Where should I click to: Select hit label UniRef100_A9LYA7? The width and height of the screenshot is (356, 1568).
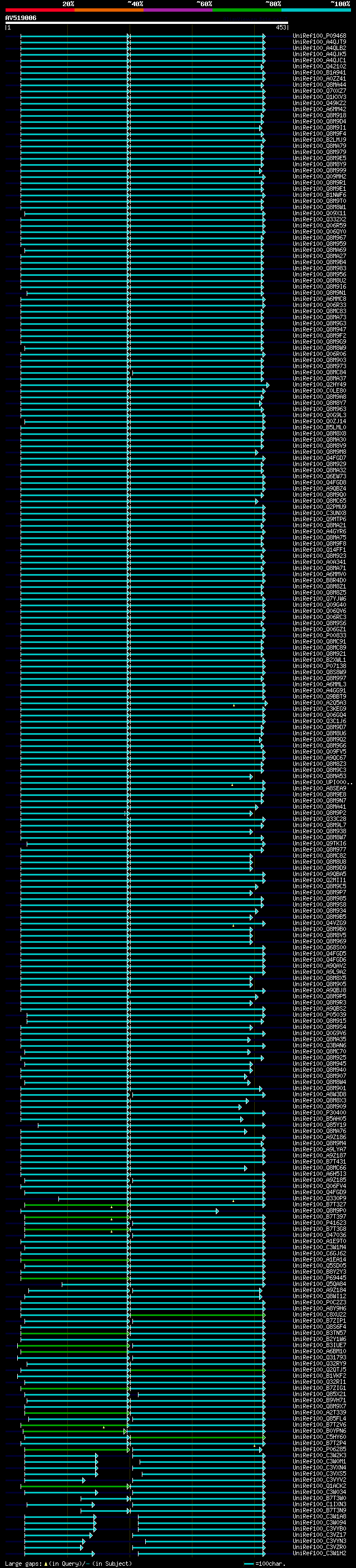pos(319,1149)
